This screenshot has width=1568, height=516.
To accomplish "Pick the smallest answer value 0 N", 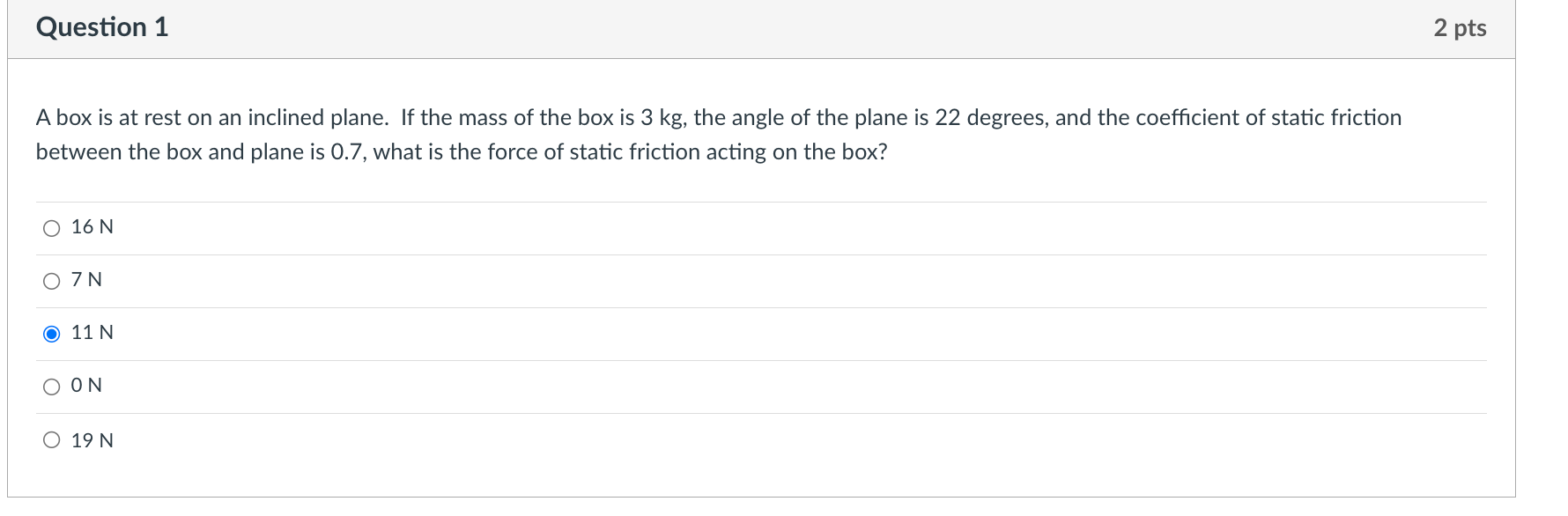I will pyautogui.click(x=52, y=386).
